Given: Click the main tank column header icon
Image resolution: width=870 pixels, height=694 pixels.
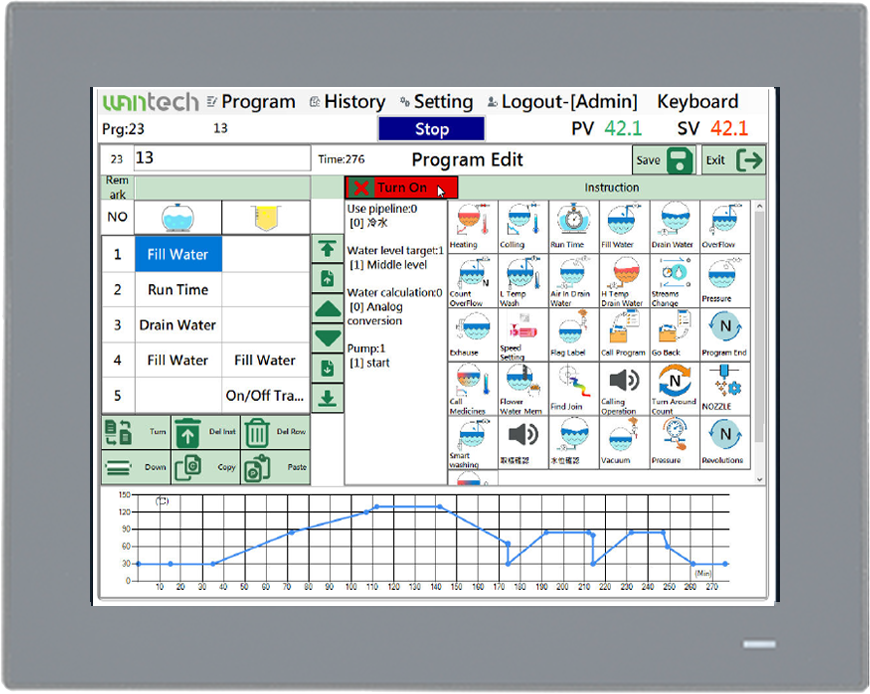Looking at the screenshot, I should click(178, 217).
